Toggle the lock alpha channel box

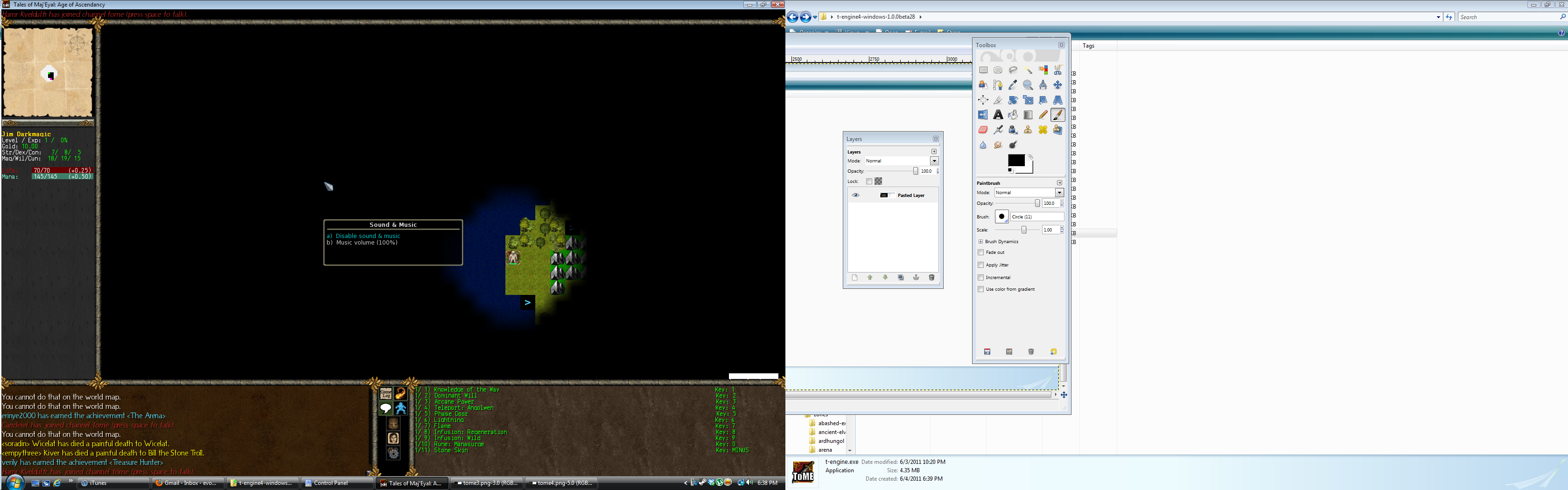[x=878, y=182]
